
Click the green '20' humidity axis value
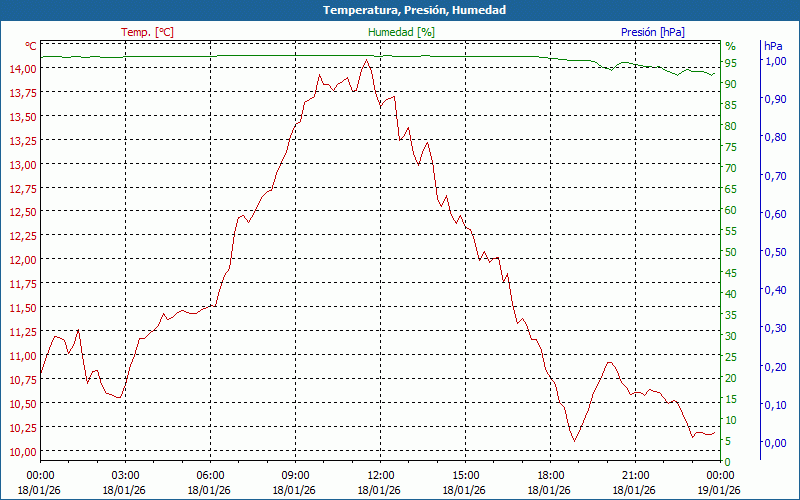(x=731, y=378)
